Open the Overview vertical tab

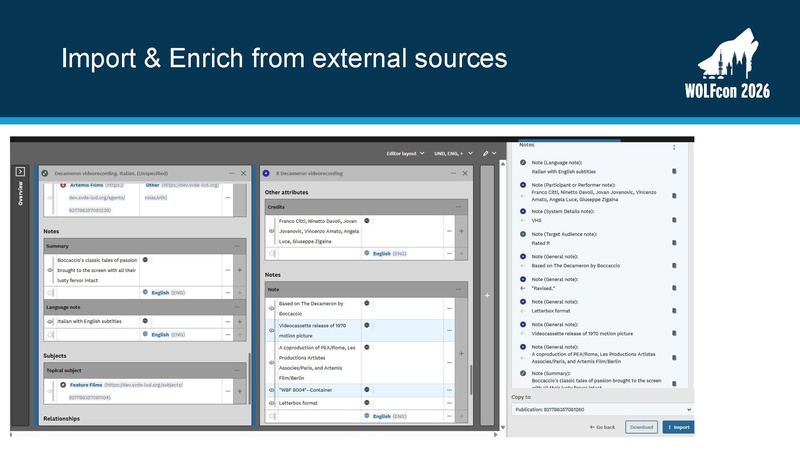[20, 193]
